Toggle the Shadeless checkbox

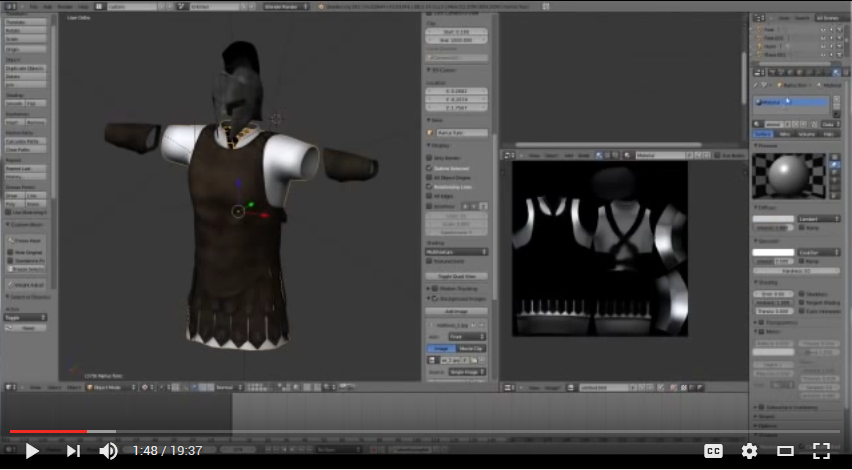pyautogui.click(x=802, y=294)
